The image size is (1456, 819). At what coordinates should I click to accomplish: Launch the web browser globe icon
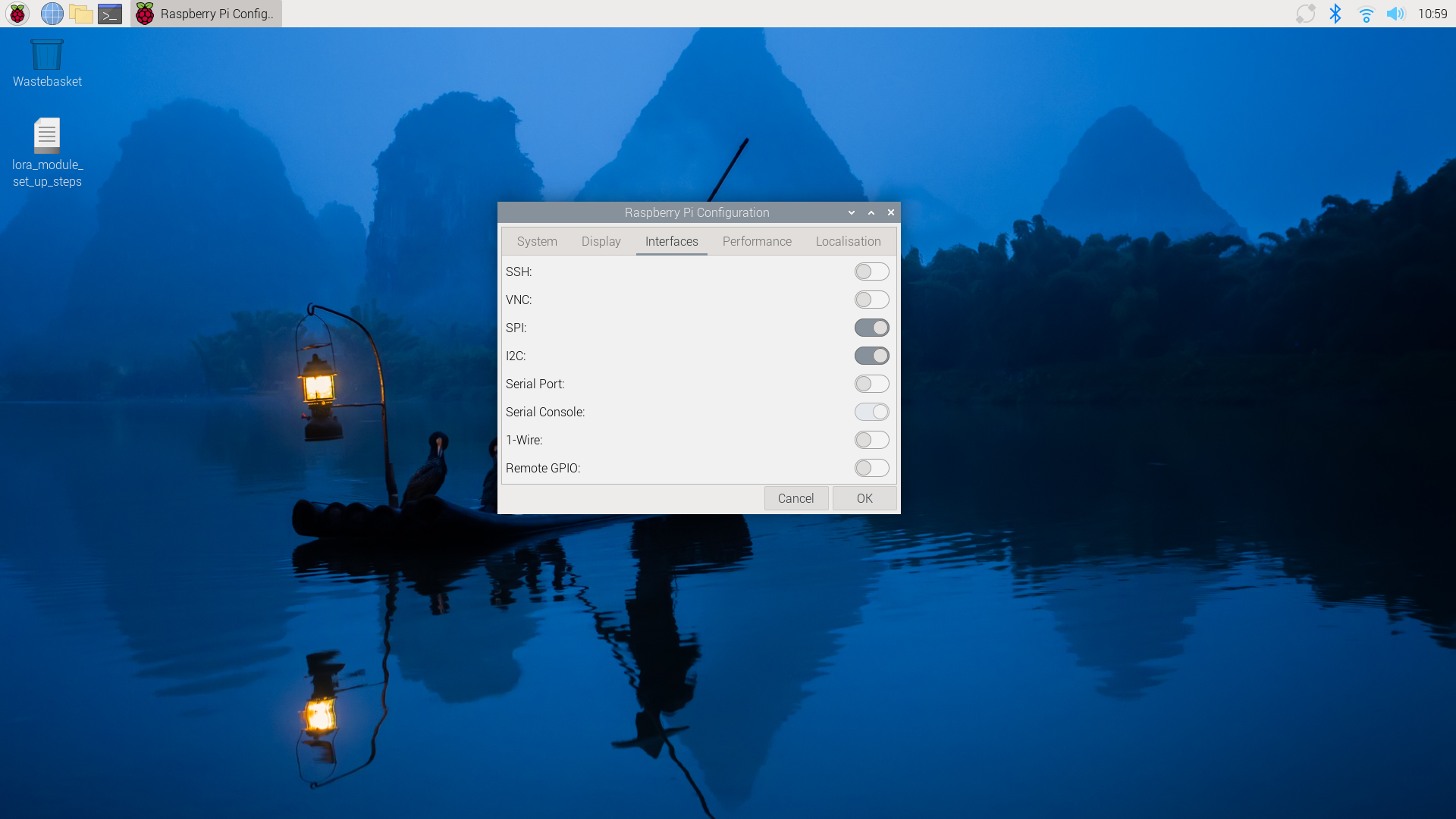[52, 14]
